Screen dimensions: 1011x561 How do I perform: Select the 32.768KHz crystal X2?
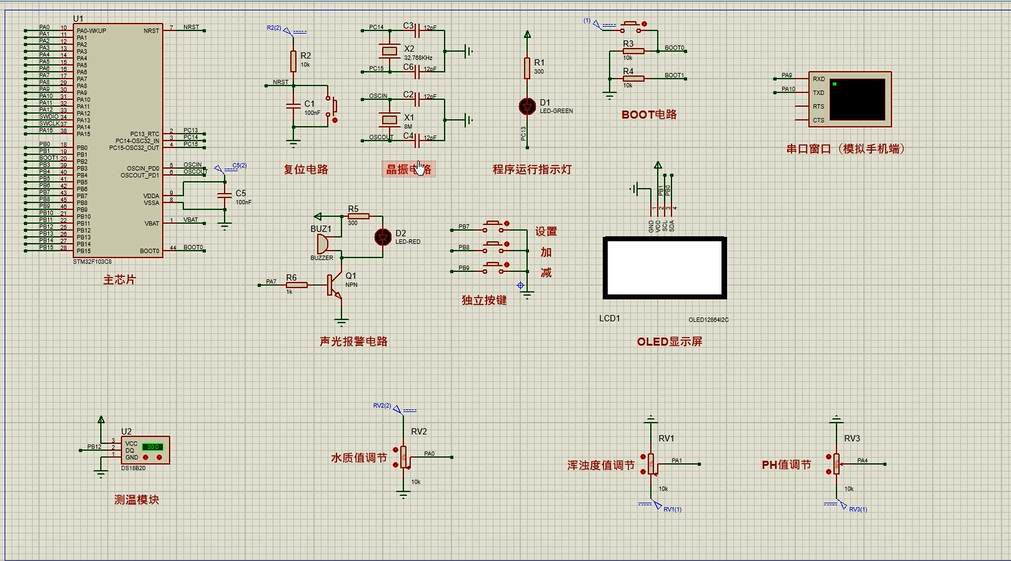pyautogui.click(x=389, y=50)
